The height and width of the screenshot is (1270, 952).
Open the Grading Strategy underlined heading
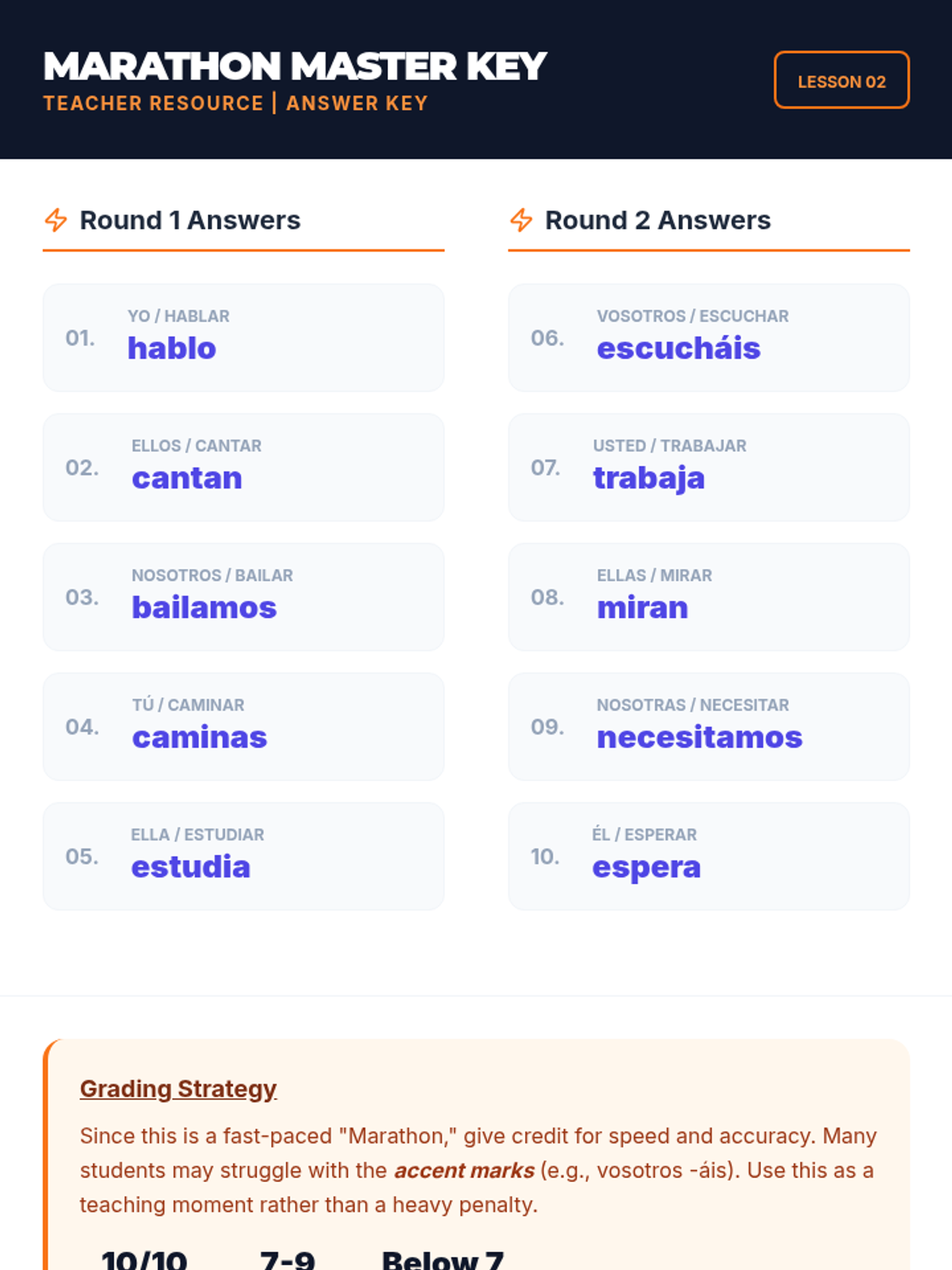[178, 1088]
